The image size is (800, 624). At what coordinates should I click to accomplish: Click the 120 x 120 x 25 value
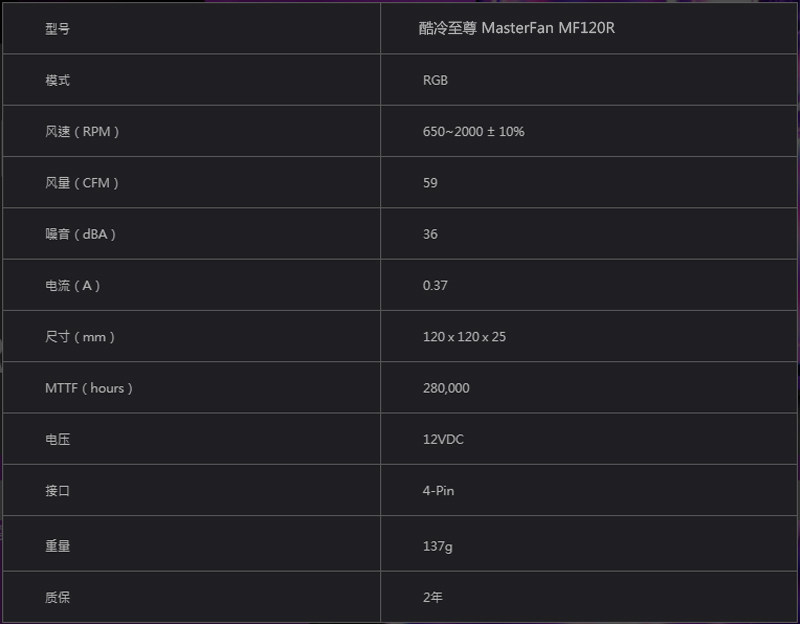point(464,337)
